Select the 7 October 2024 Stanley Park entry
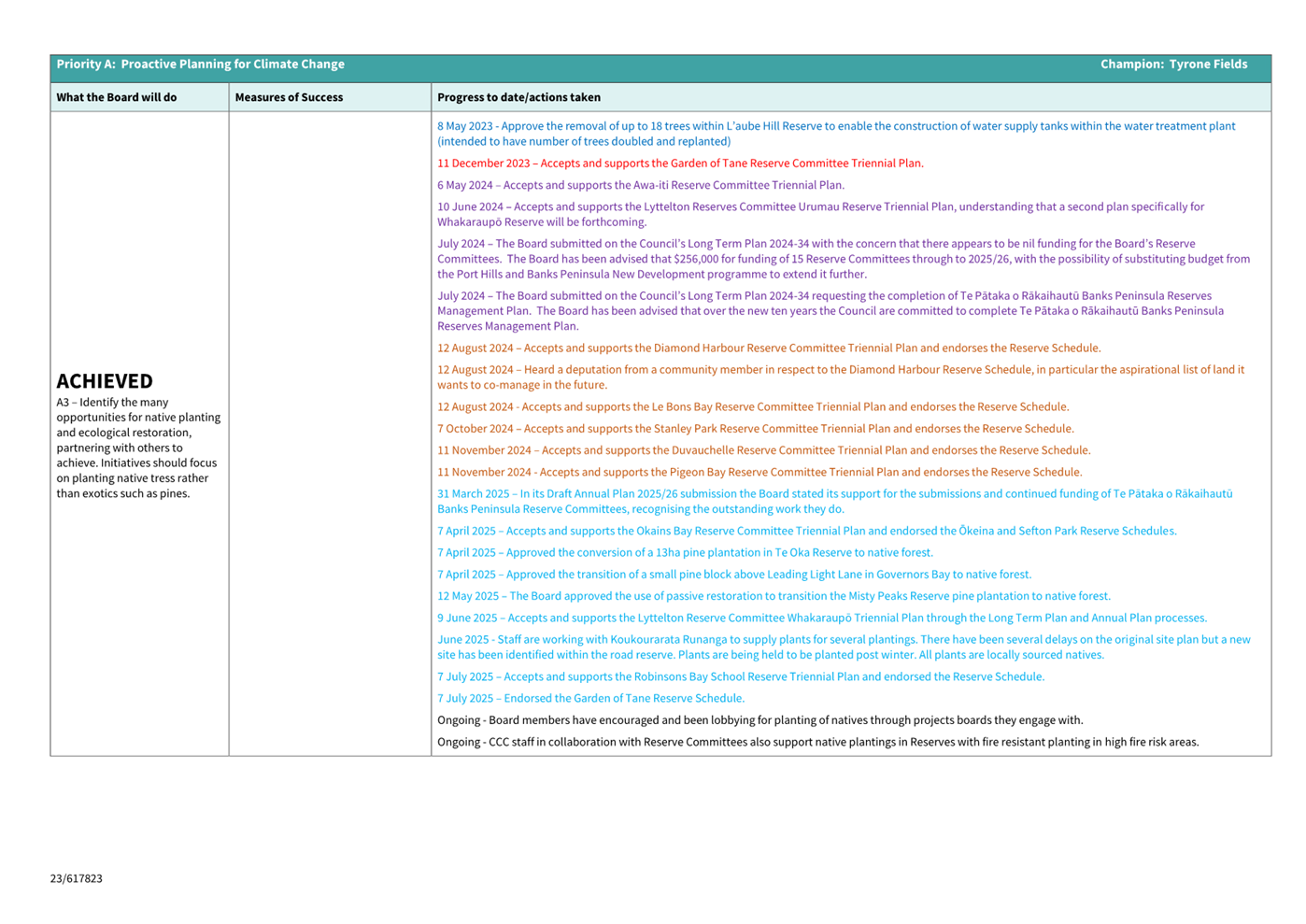The height and width of the screenshot is (924, 1306). (x=755, y=429)
